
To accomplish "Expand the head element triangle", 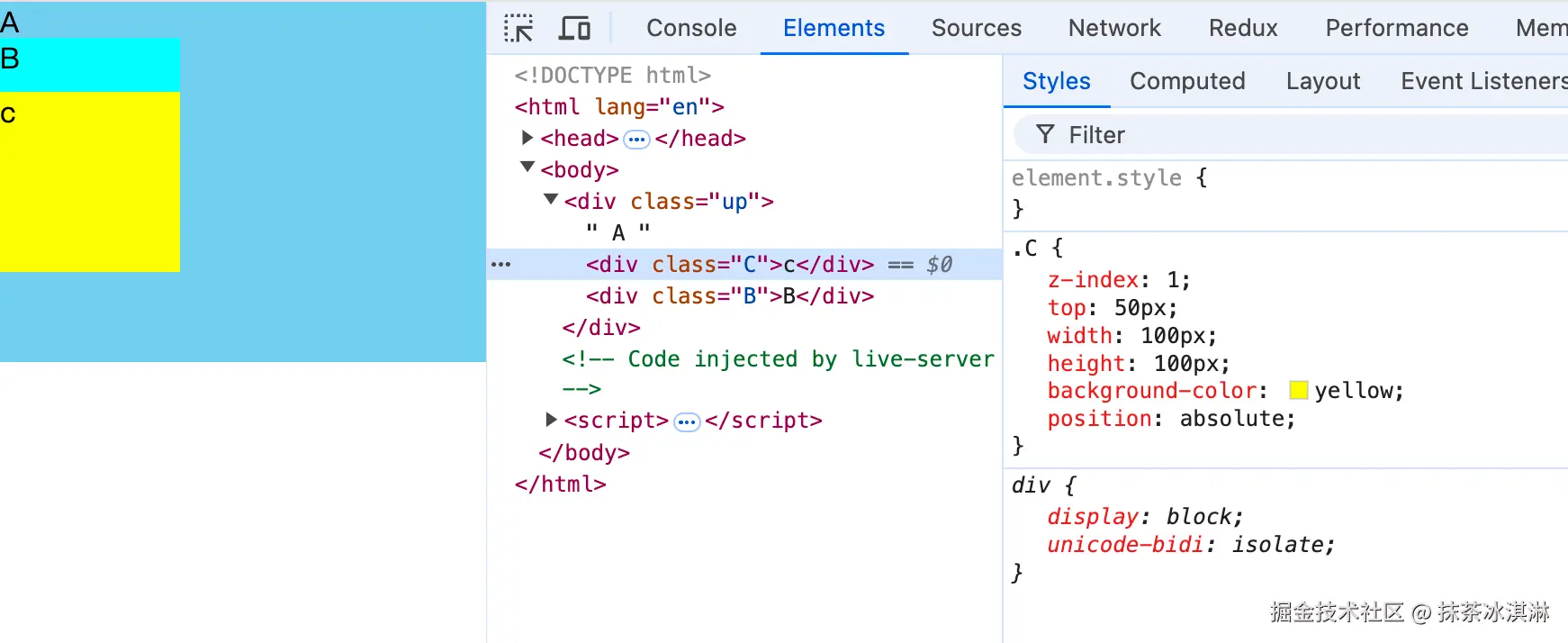I will point(527,138).
